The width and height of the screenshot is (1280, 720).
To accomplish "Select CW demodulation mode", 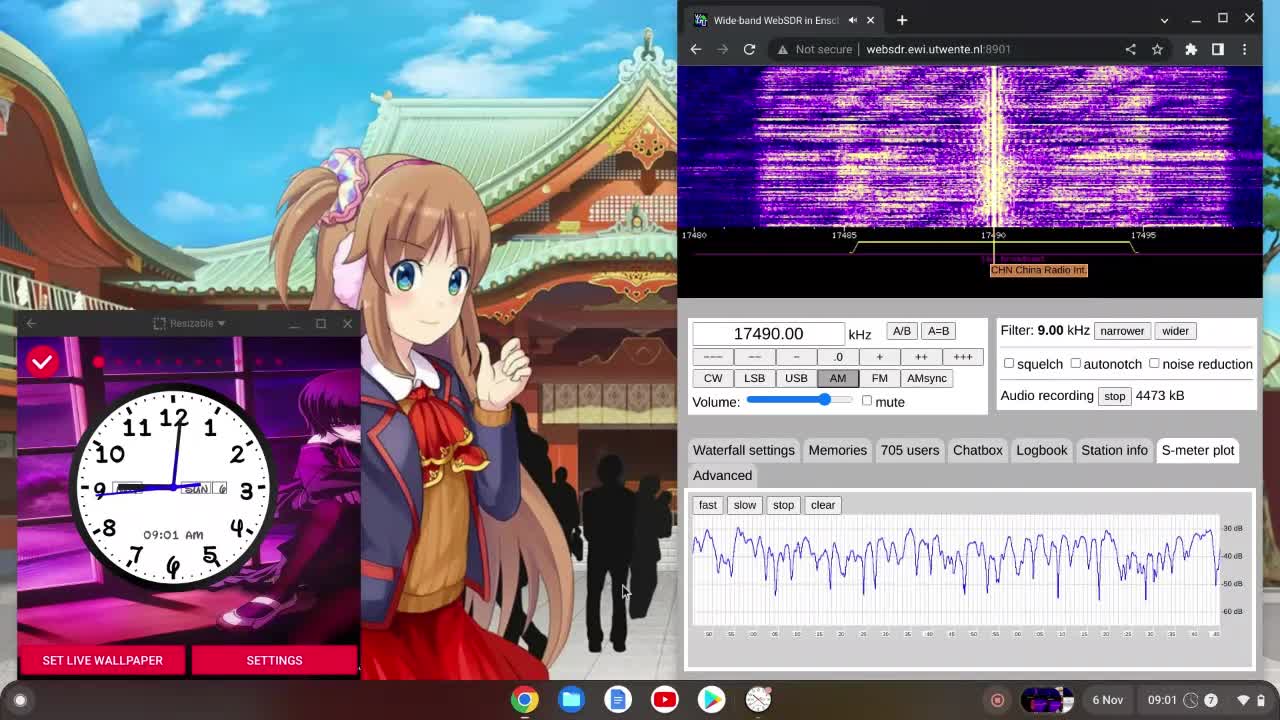I will (x=713, y=378).
